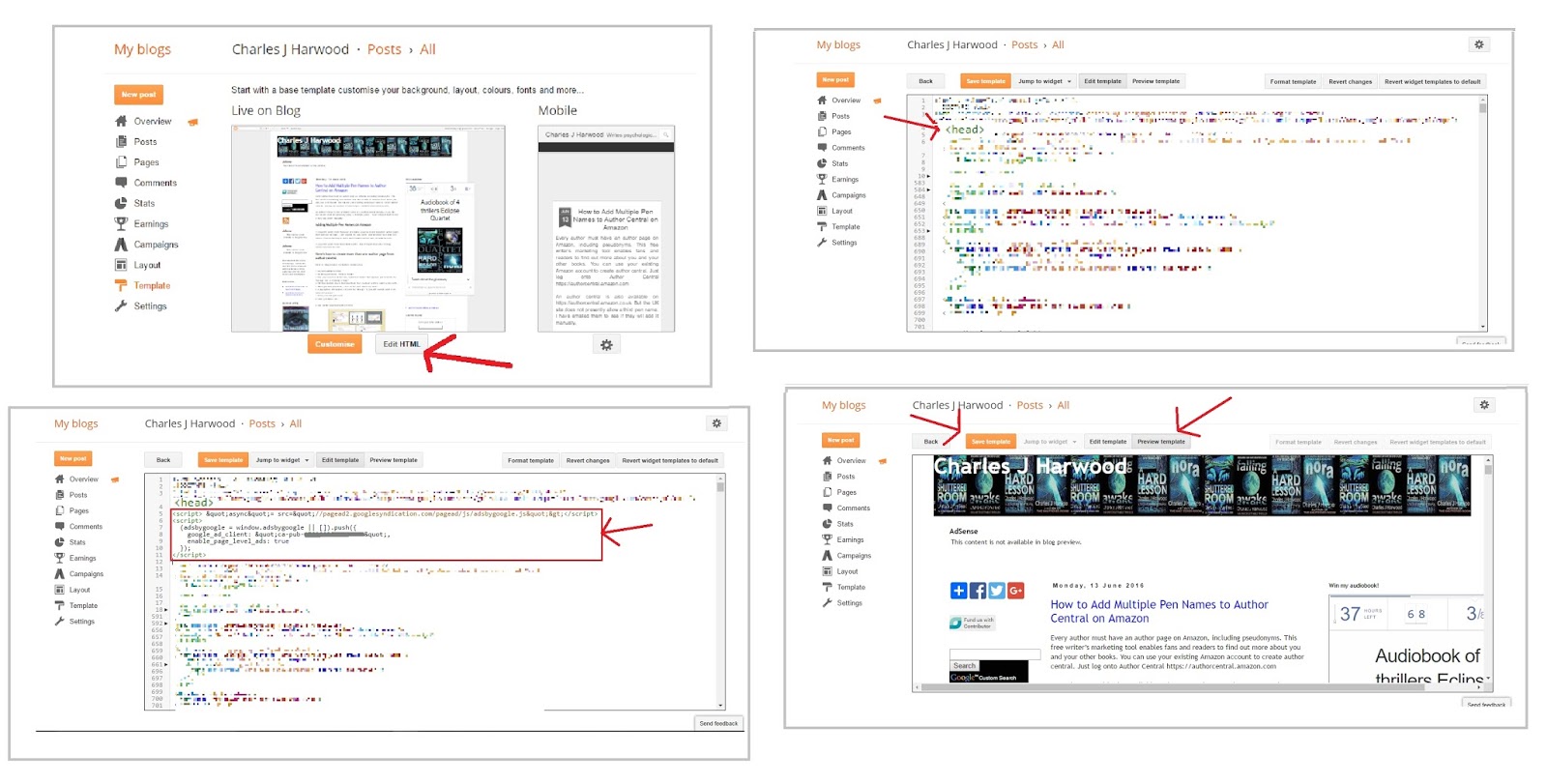Click the Live on Blog preview thumbnail
This screenshot has width=1547, height=784.
(x=367, y=229)
